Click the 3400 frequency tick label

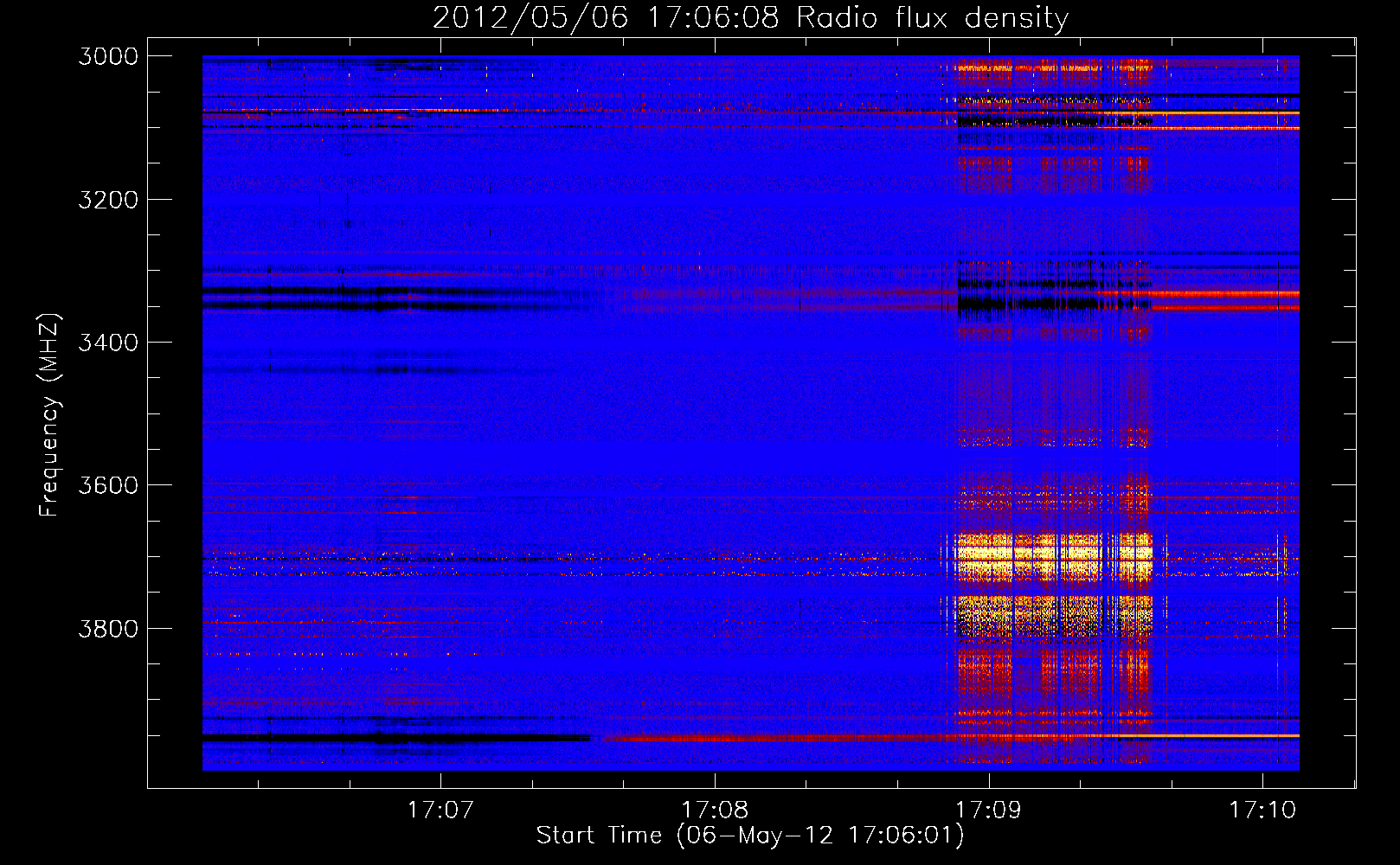pyautogui.click(x=108, y=343)
